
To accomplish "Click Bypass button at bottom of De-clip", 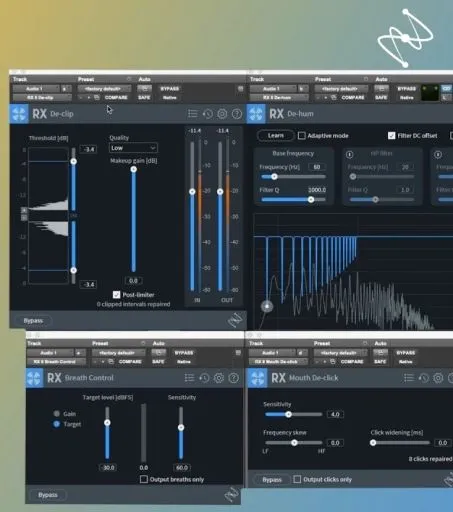I will pos(33,321).
